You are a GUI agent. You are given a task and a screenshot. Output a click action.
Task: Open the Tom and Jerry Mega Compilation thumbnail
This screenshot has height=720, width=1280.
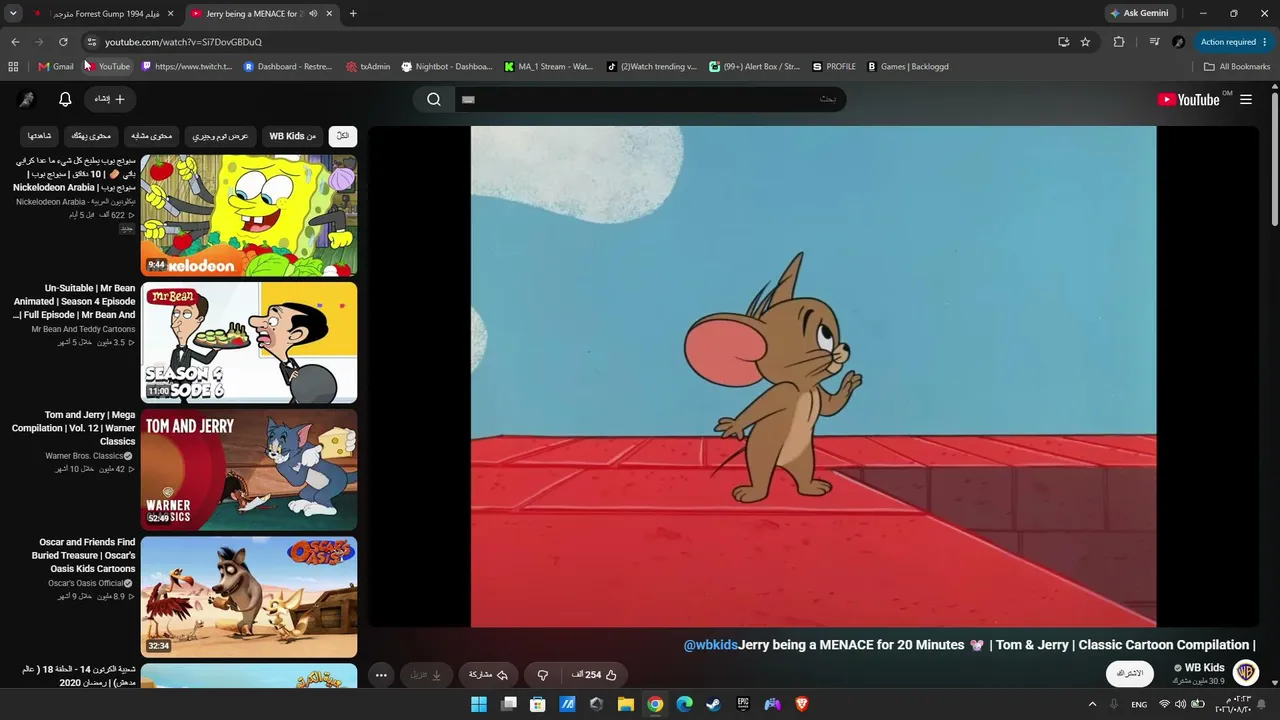point(249,469)
